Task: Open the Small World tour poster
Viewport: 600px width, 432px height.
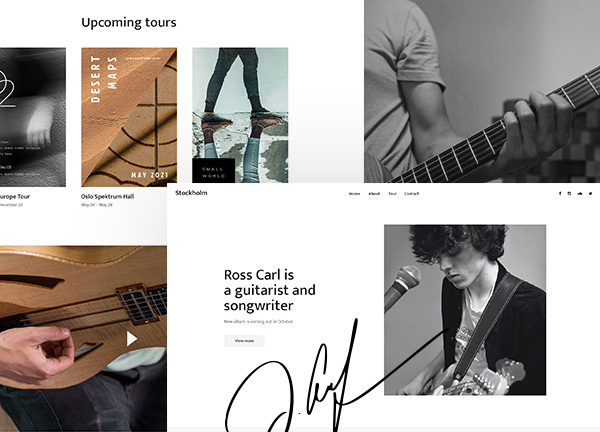Action: (x=240, y=115)
